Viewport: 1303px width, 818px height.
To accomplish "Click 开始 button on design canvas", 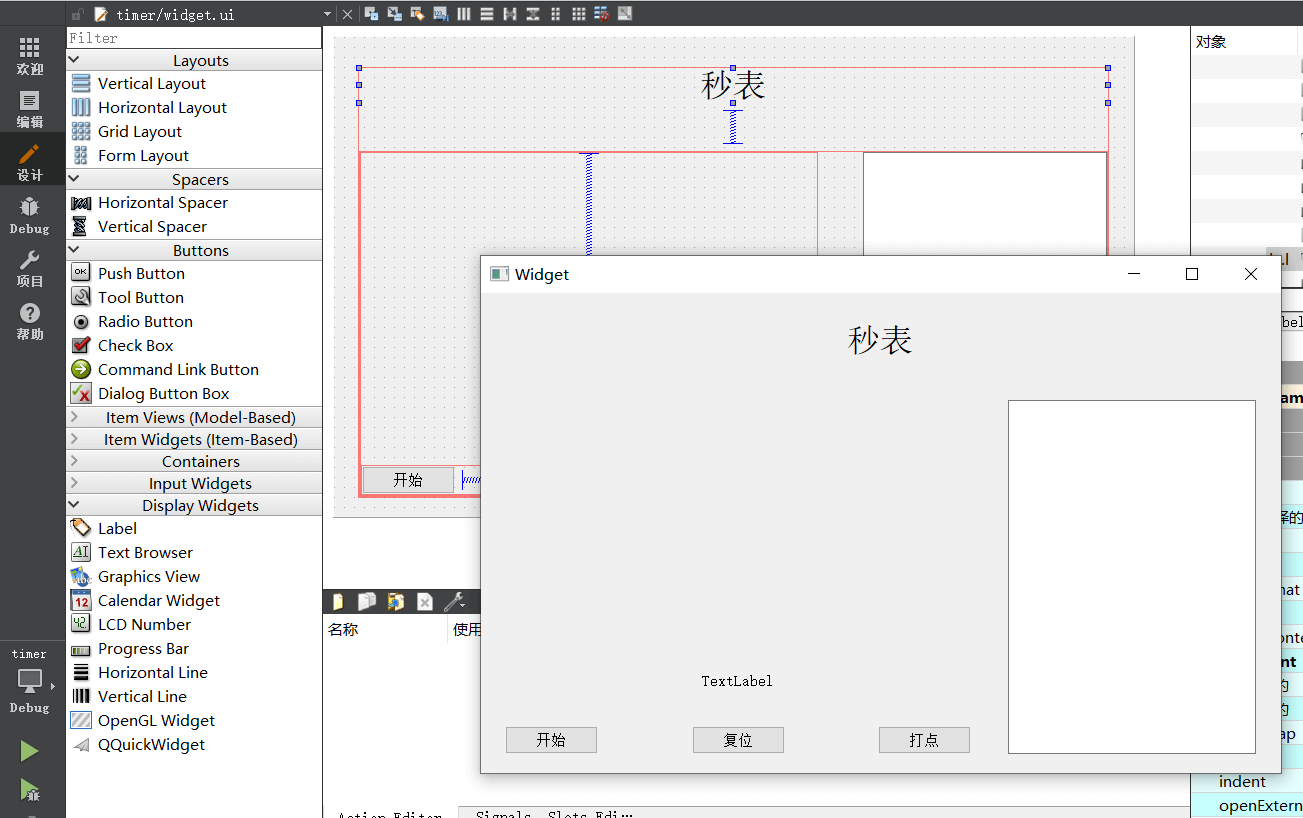I will click(x=408, y=480).
